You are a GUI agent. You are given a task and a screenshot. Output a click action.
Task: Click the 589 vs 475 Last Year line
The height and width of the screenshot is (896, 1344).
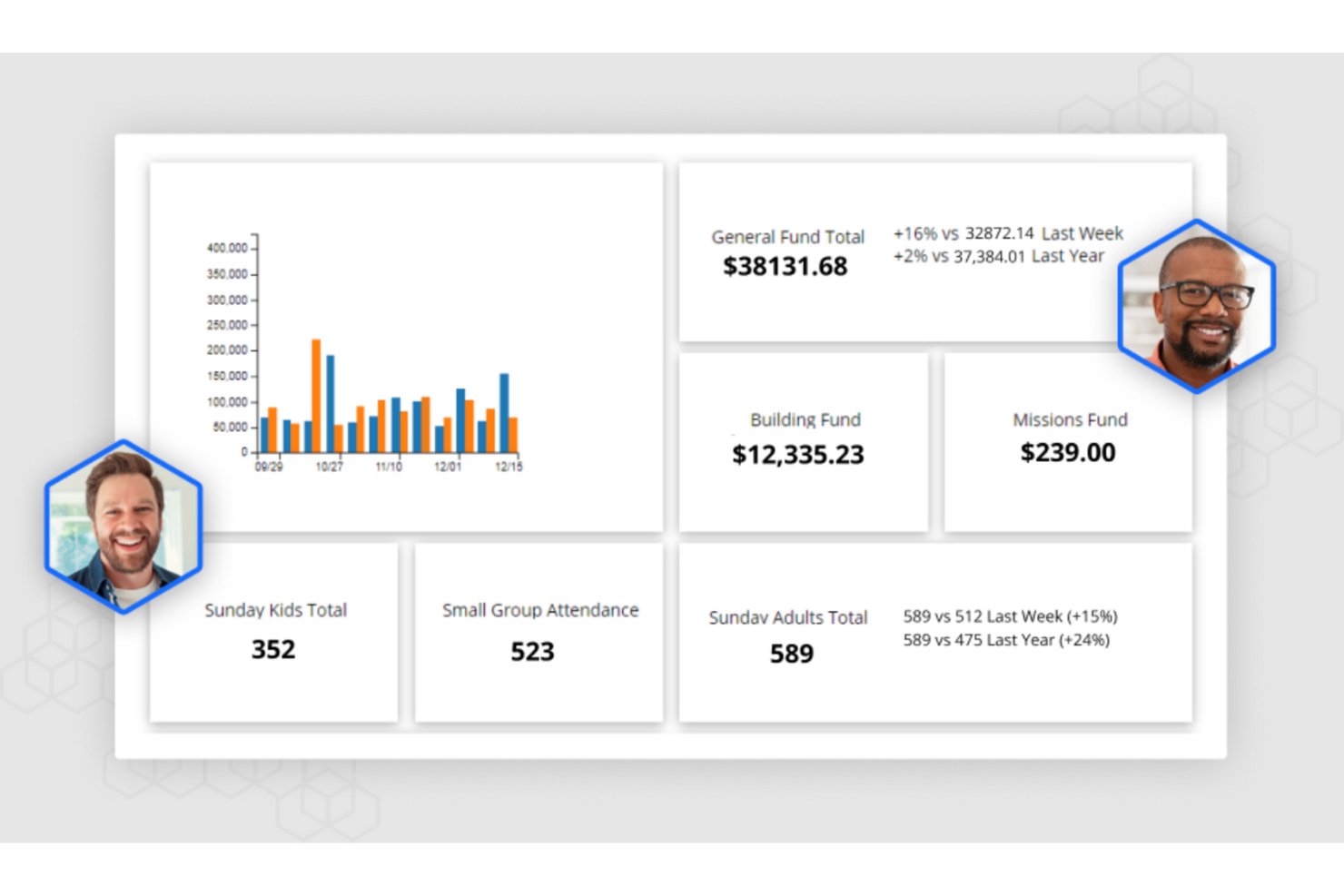pyautogui.click(x=1006, y=640)
